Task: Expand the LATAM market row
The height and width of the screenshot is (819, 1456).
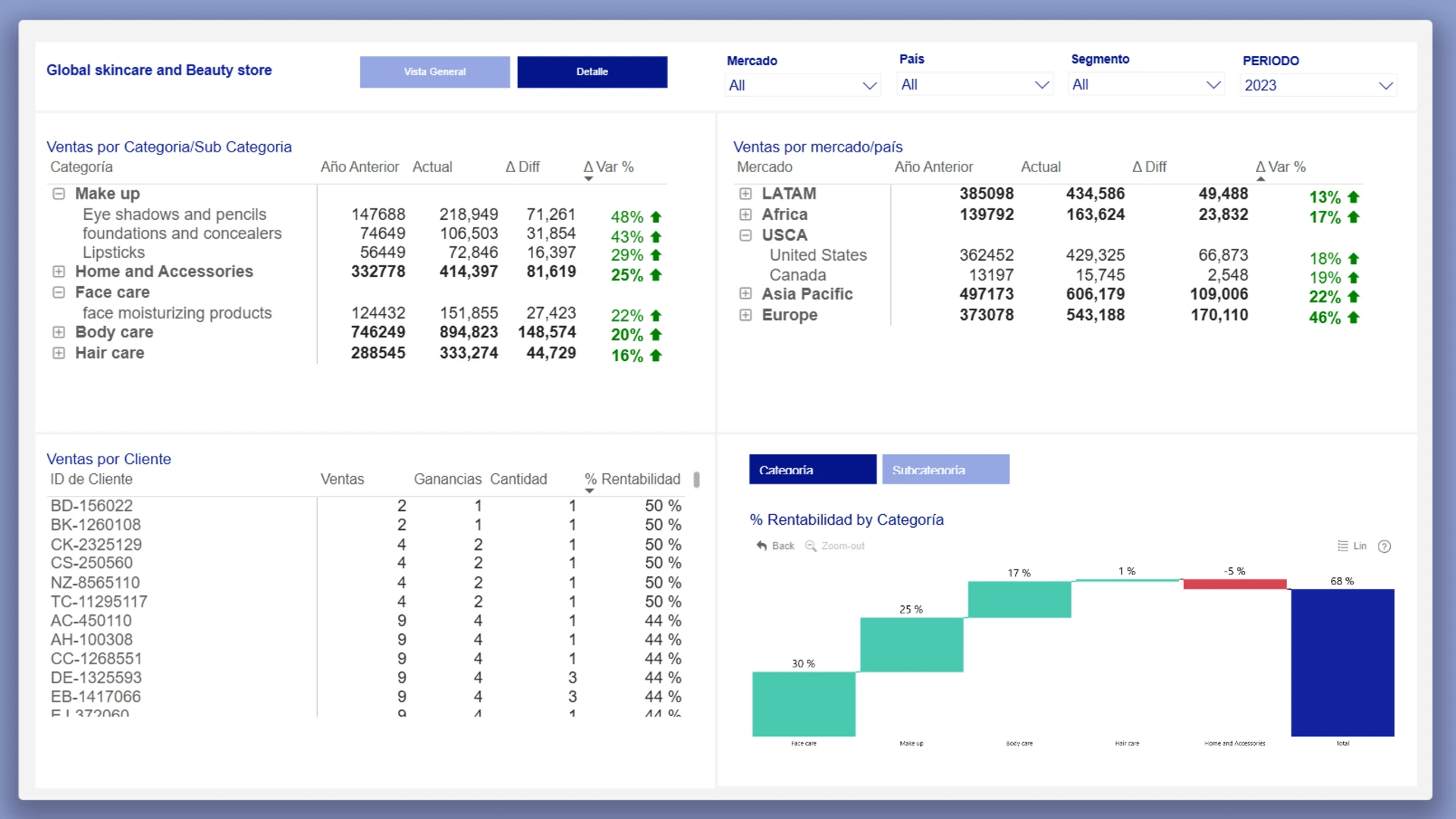Action: [745, 194]
